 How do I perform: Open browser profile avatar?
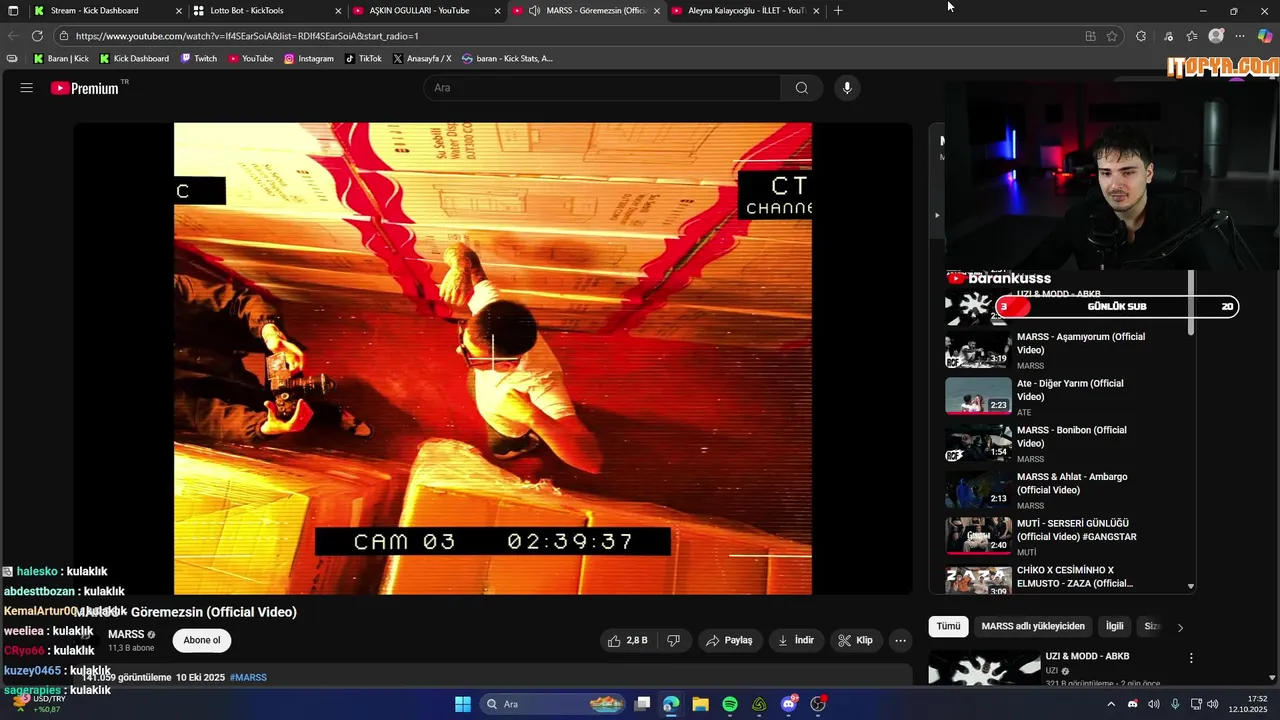(x=1216, y=36)
